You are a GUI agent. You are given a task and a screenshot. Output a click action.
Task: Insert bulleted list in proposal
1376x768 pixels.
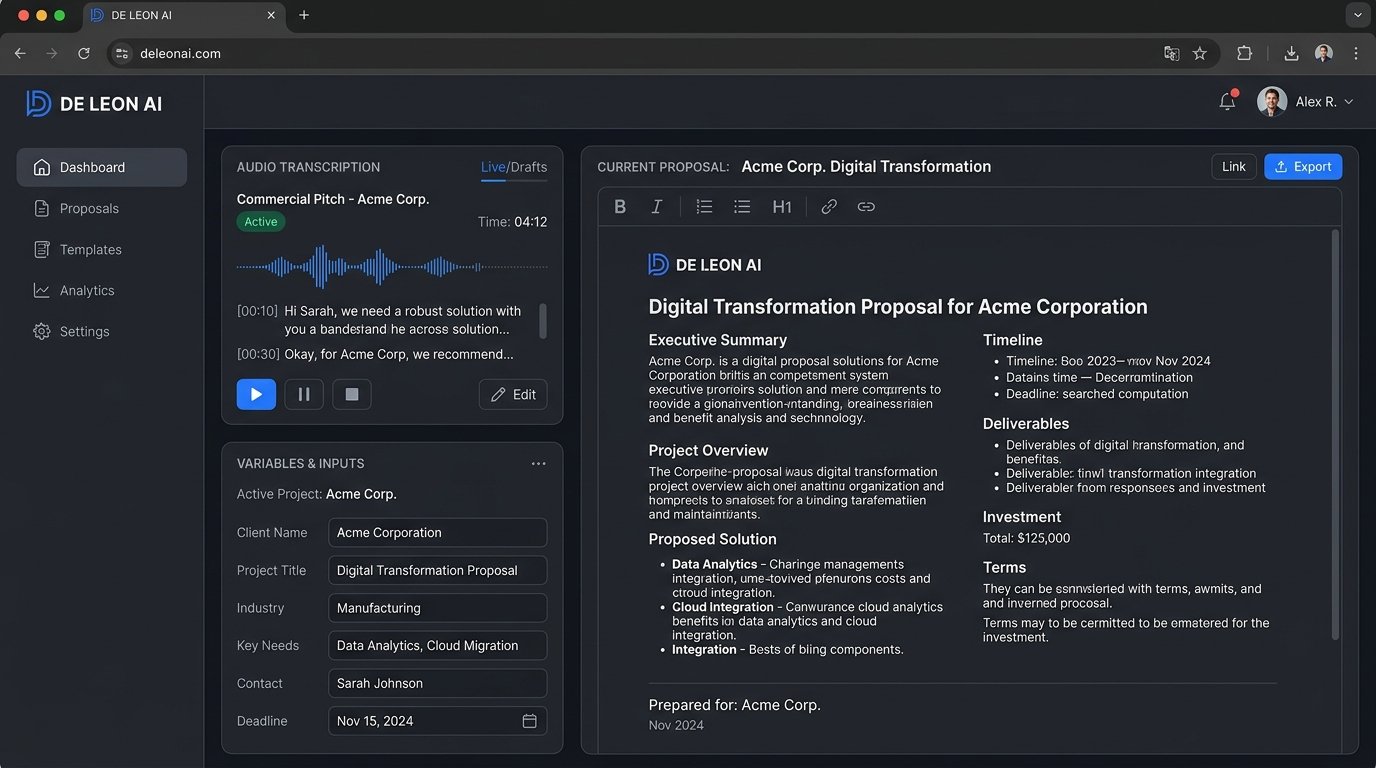tap(742, 207)
